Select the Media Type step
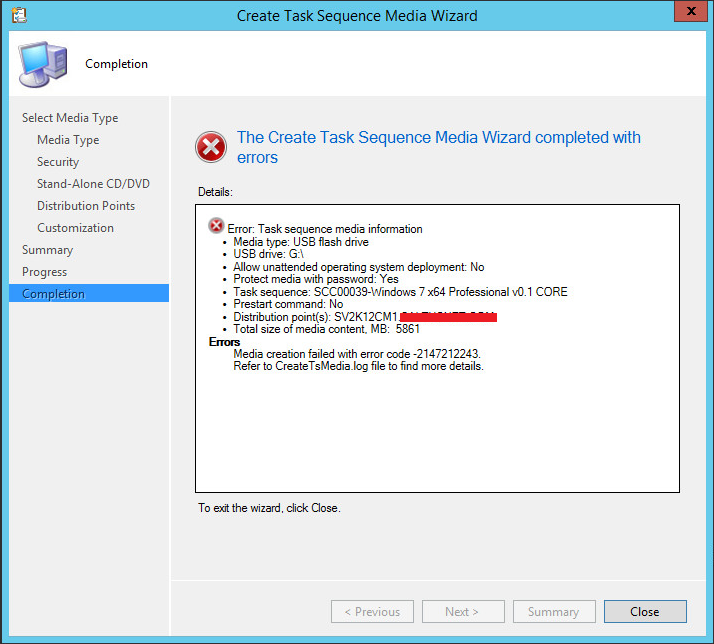The width and height of the screenshot is (714, 644). click(68, 140)
